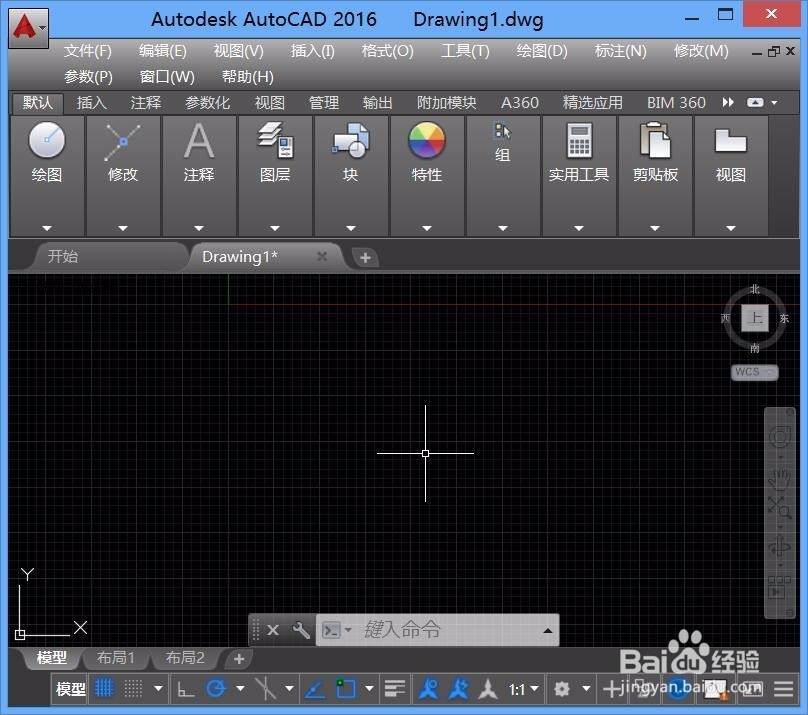Expand the 实用工具 panel dropdown arrow

pyautogui.click(x=579, y=228)
